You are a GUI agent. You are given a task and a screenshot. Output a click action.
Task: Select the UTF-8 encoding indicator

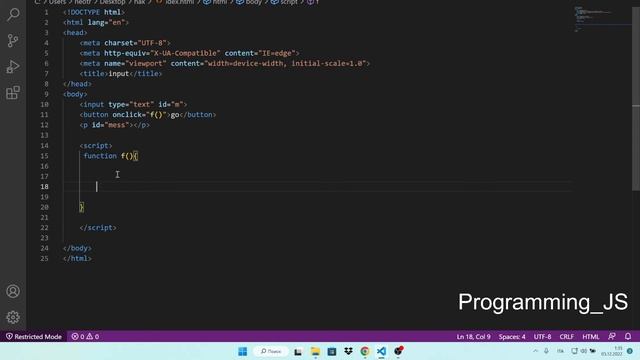(x=542, y=337)
